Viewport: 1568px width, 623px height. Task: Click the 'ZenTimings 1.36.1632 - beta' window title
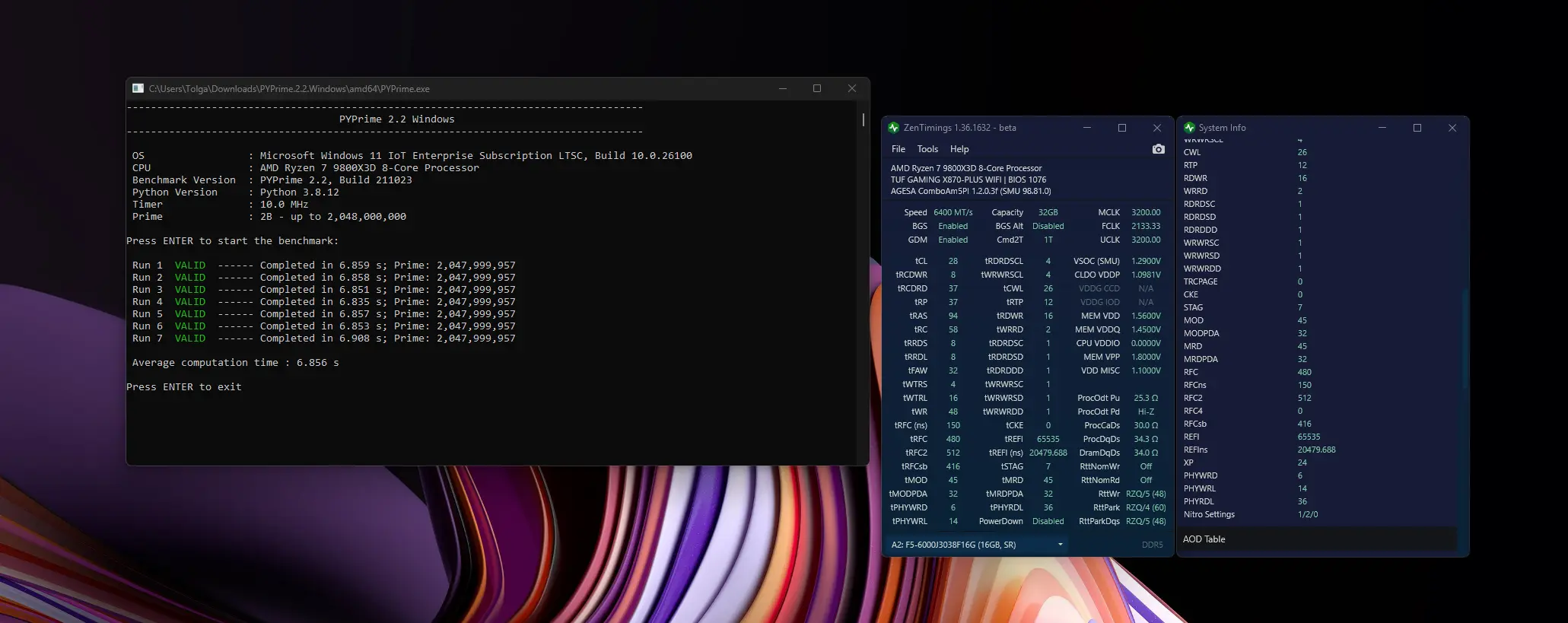960,128
